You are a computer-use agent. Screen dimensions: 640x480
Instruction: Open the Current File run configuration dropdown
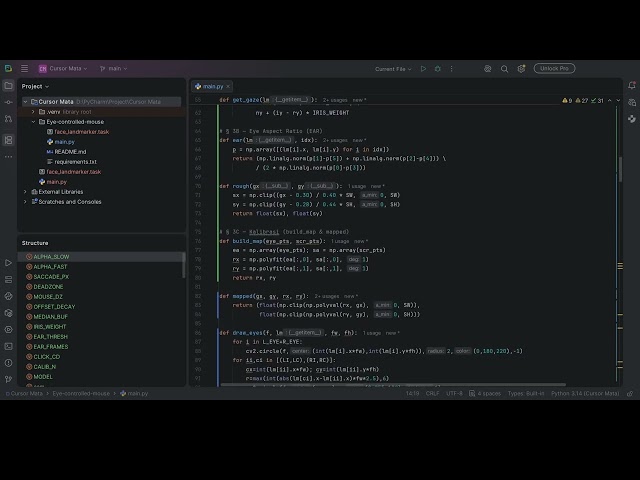(393, 69)
